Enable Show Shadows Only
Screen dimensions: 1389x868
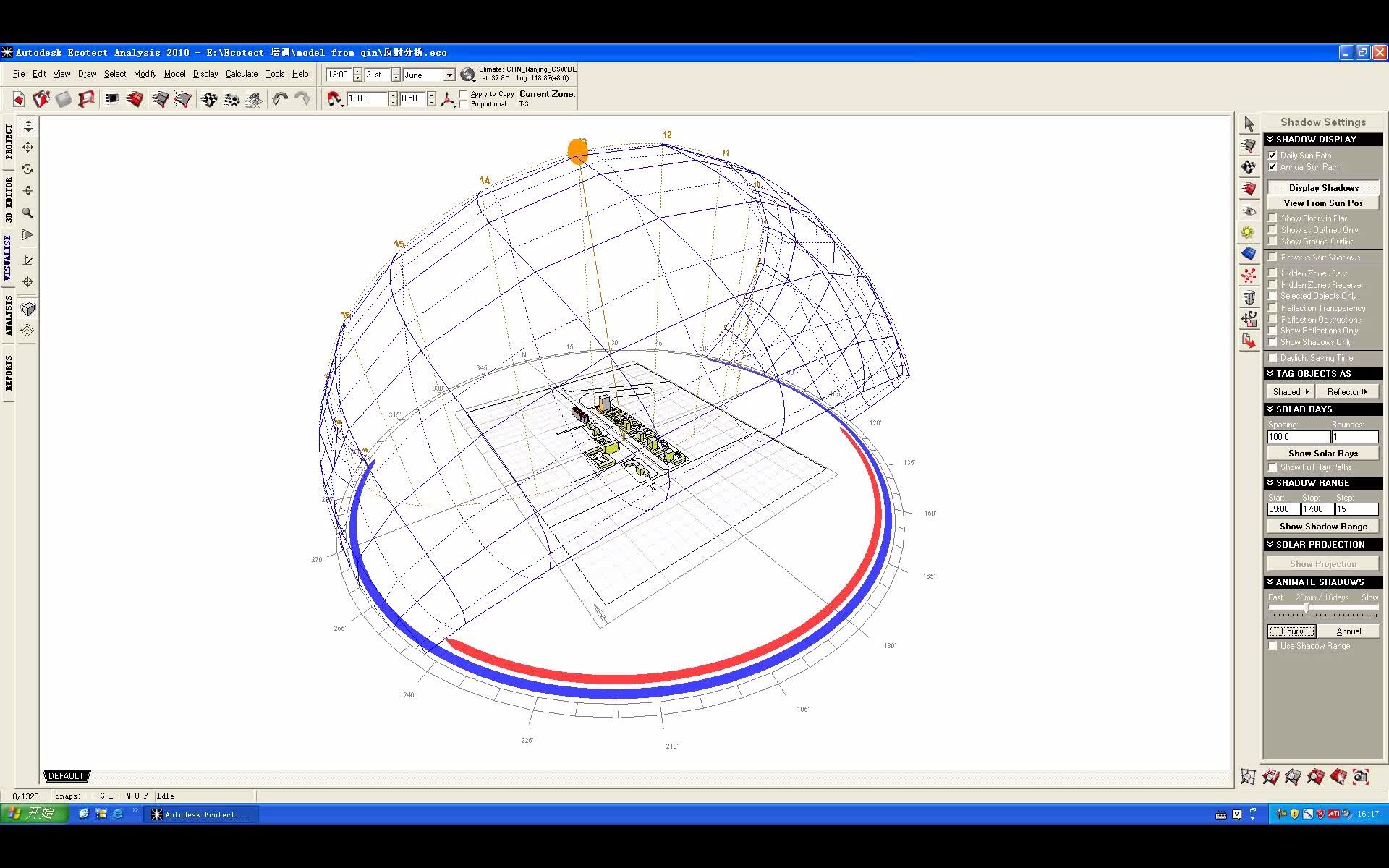click(1273, 342)
